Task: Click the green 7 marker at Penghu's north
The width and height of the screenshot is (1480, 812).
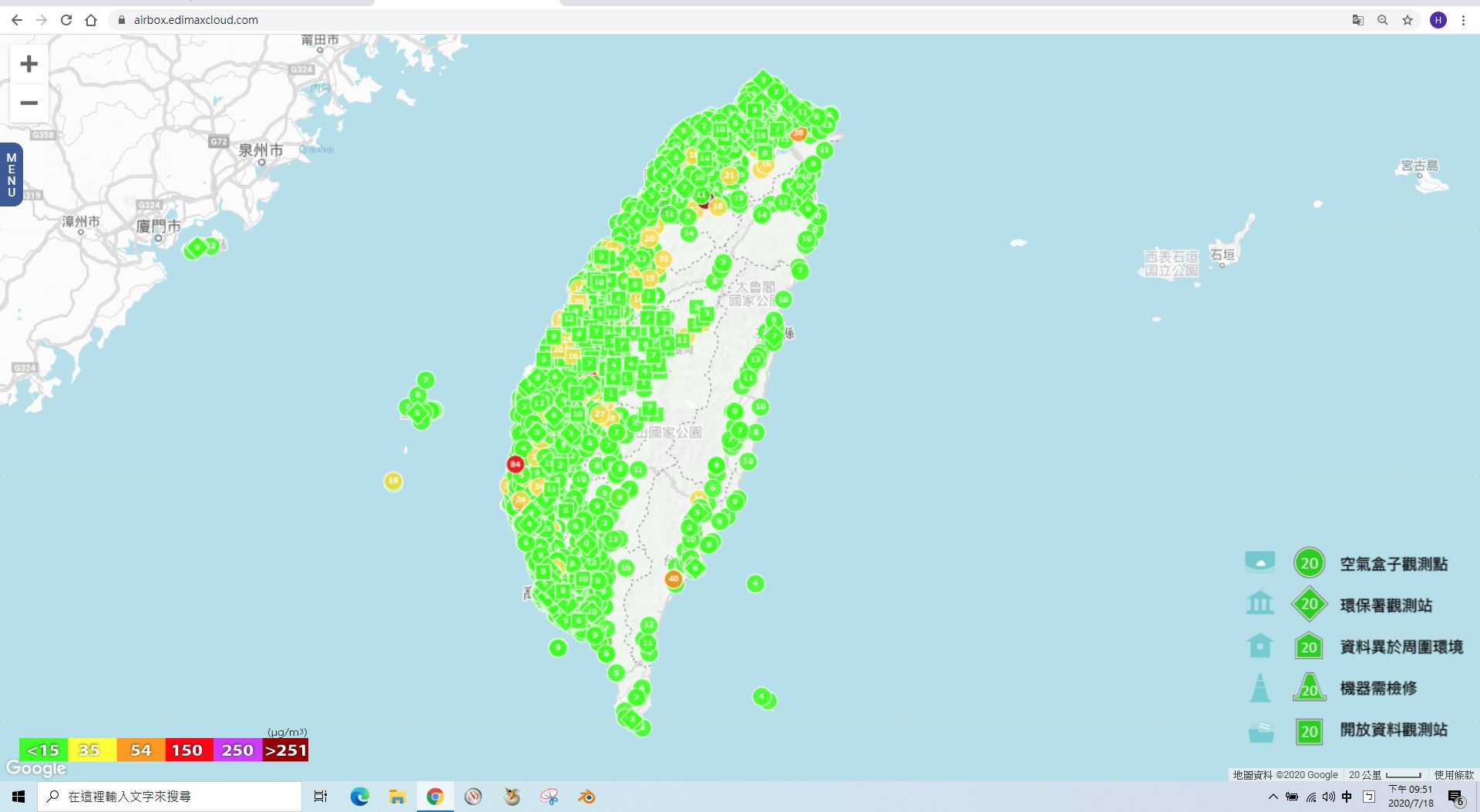Action: click(x=426, y=380)
